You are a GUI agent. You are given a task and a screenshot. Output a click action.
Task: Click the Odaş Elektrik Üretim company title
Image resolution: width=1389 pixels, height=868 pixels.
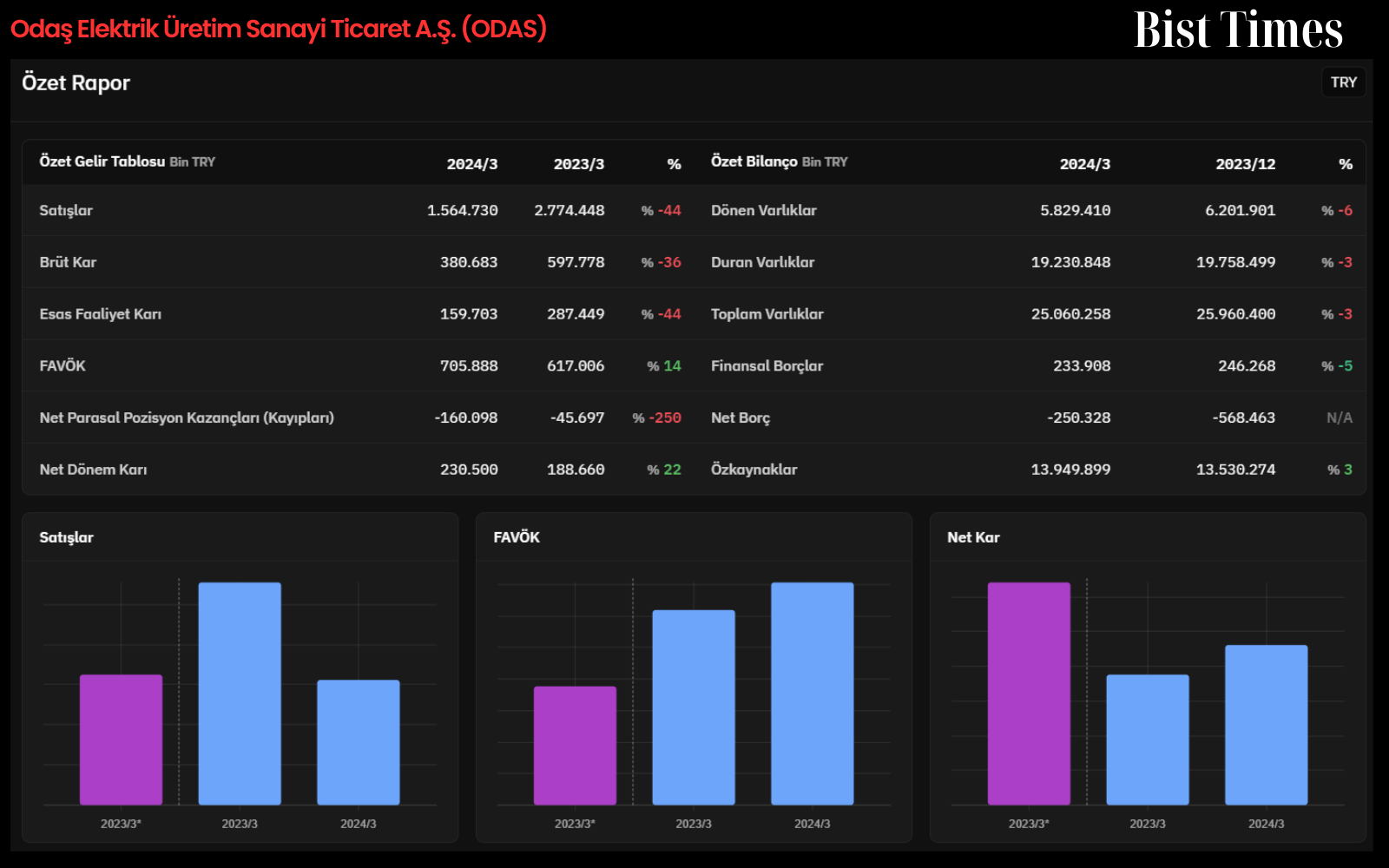279,29
